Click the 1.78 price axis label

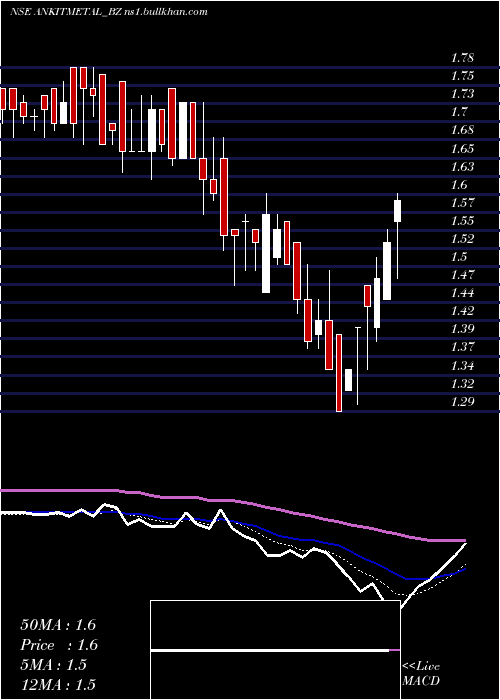tap(462, 58)
